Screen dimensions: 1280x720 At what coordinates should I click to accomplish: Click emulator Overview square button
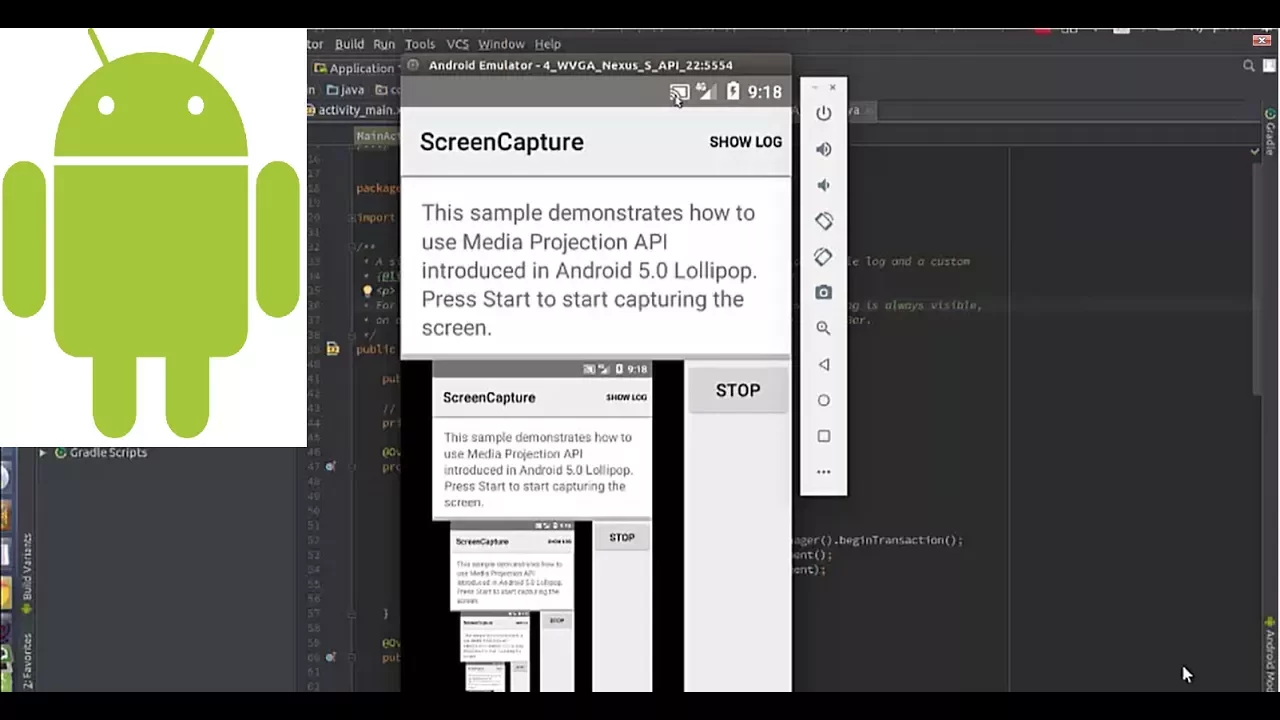click(823, 436)
